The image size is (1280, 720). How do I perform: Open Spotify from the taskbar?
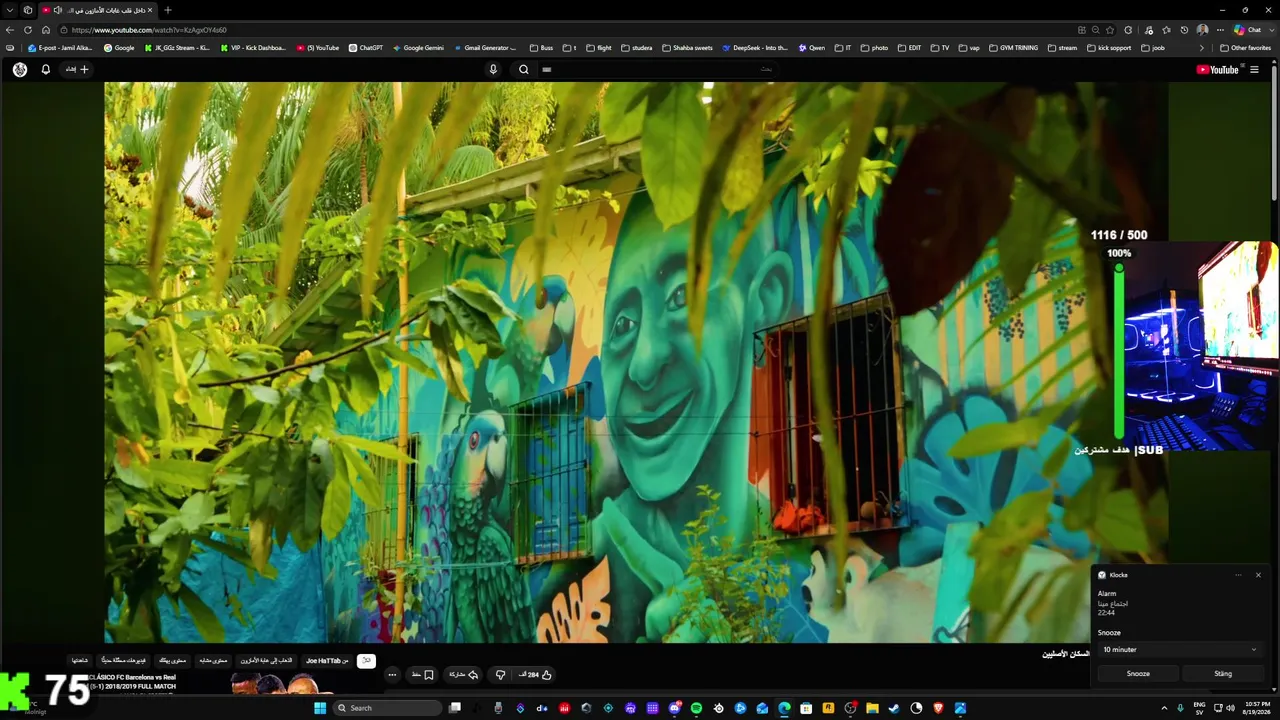coord(696,708)
